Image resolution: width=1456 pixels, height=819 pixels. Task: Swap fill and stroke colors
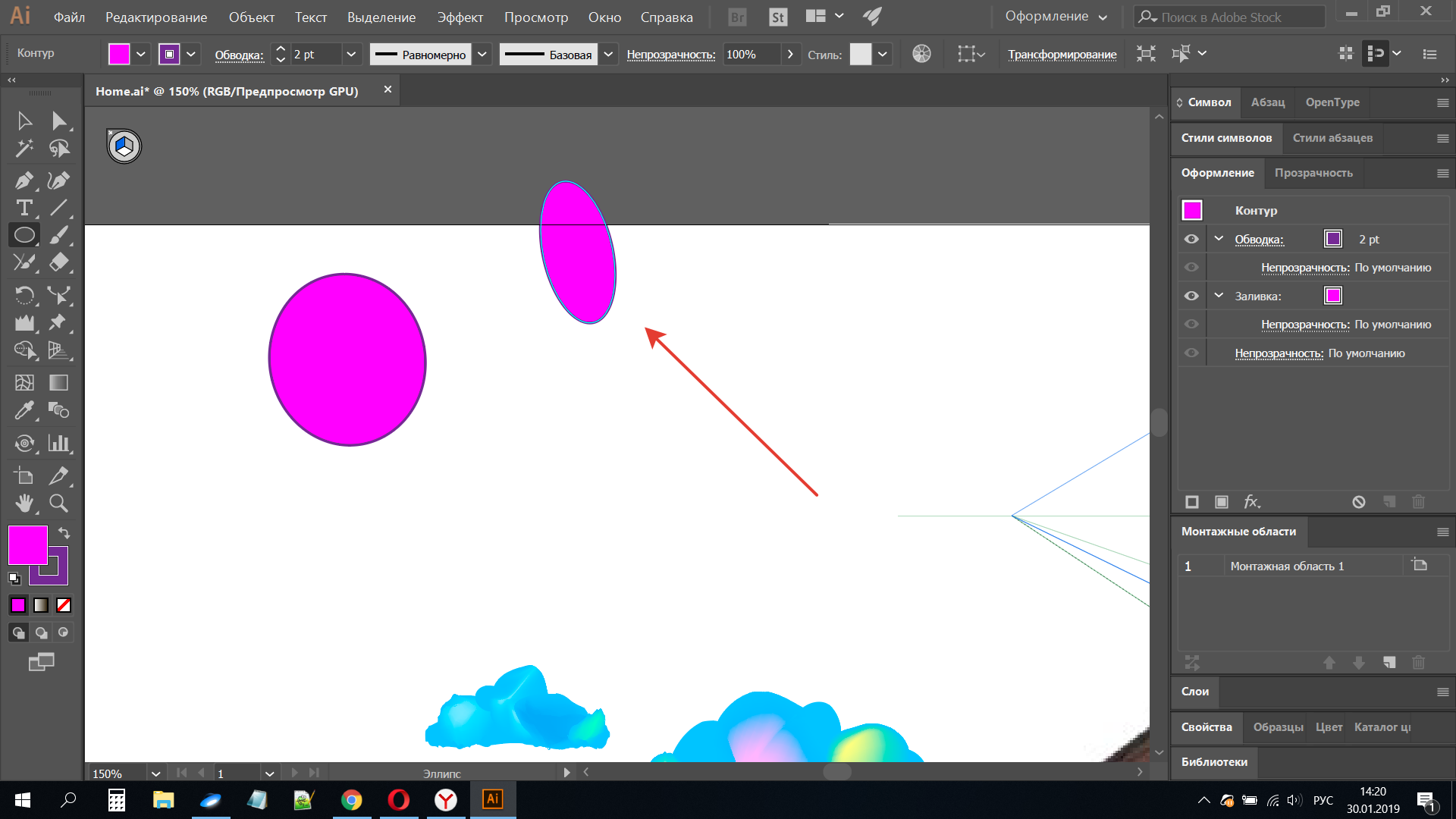64,533
